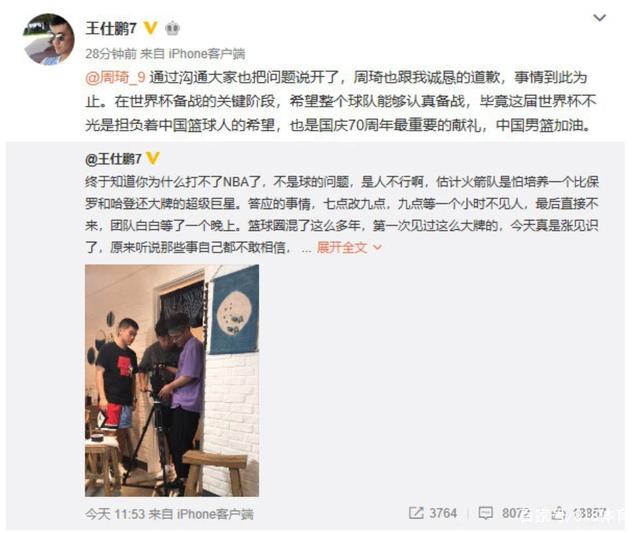Open the attached photo thumbnail
640x533 pixels.
pos(172,380)
